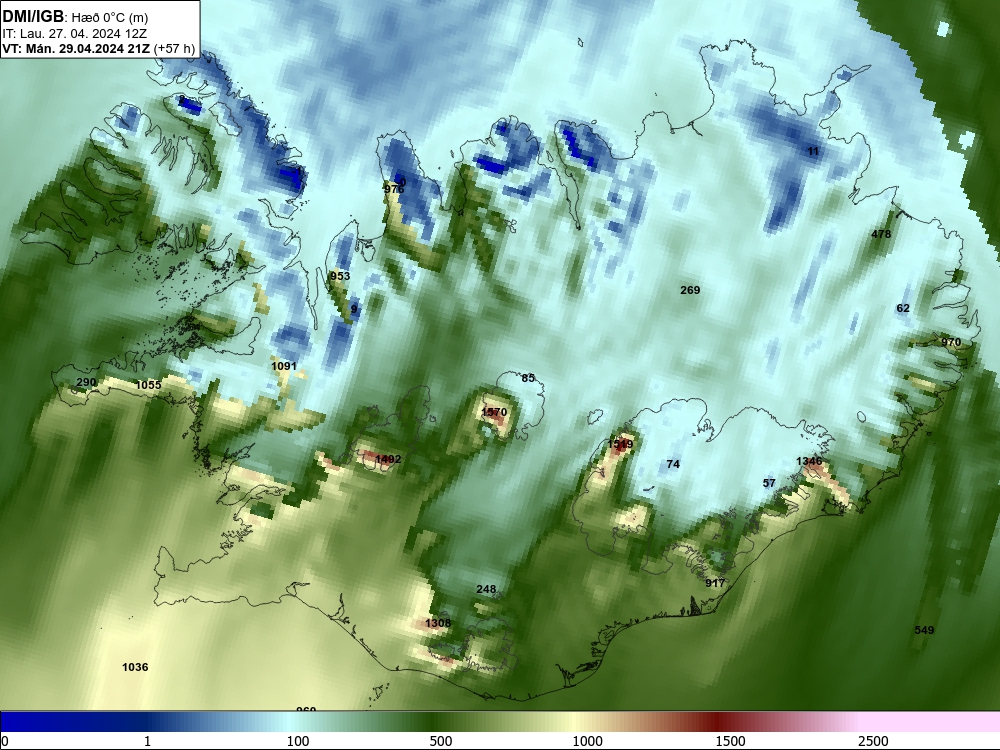This screenshot has height=750, width=1000.
Task: Click the map value 62
Action: tap(903, 308)
